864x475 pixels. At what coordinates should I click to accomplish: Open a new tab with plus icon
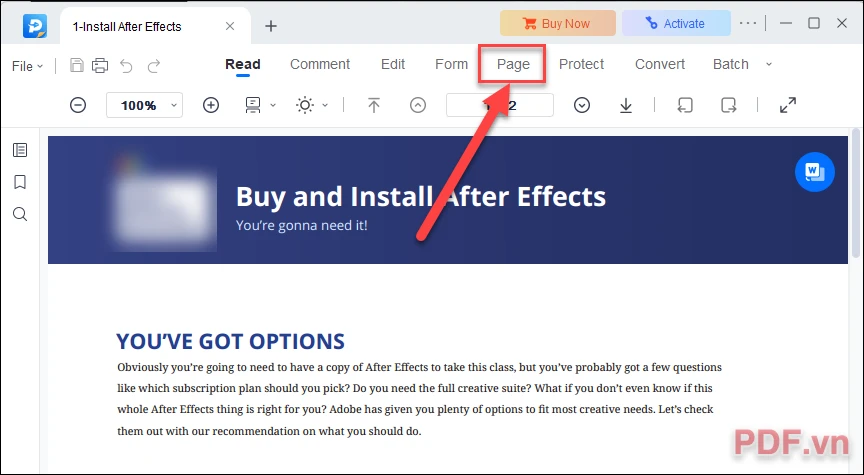[x=271, y=26]
